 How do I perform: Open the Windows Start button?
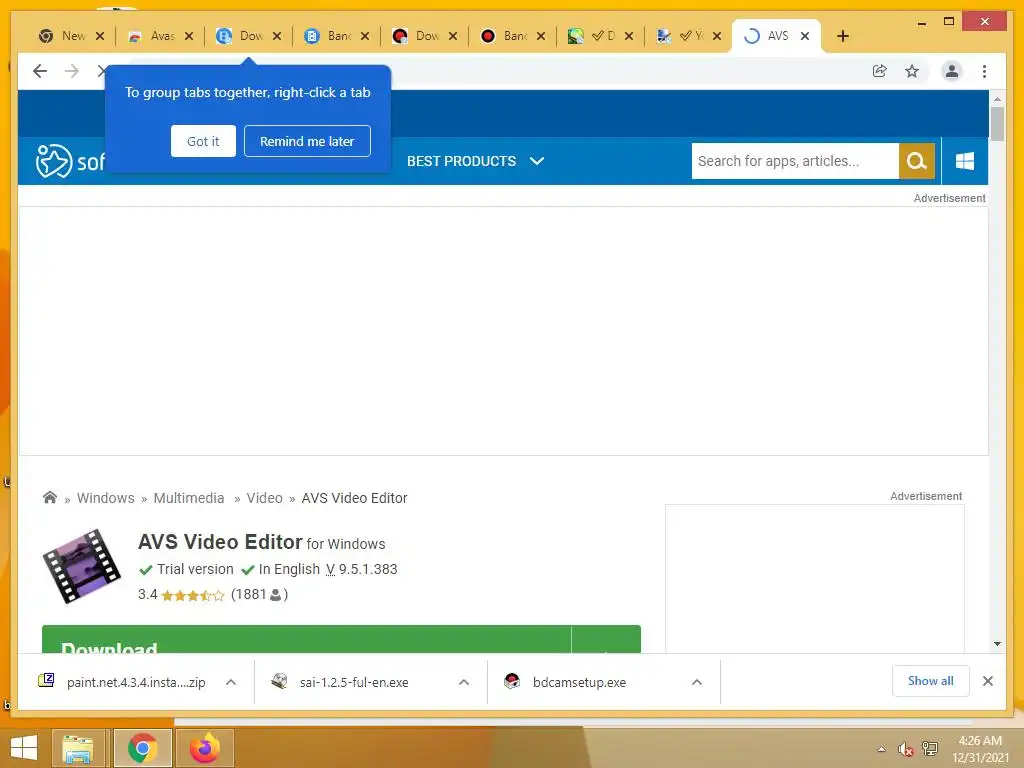[x=24, y=748]
